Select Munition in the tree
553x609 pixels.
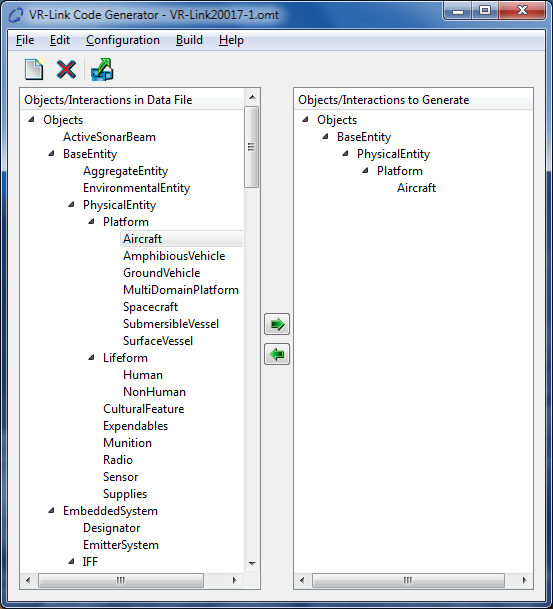coord(127,443)
